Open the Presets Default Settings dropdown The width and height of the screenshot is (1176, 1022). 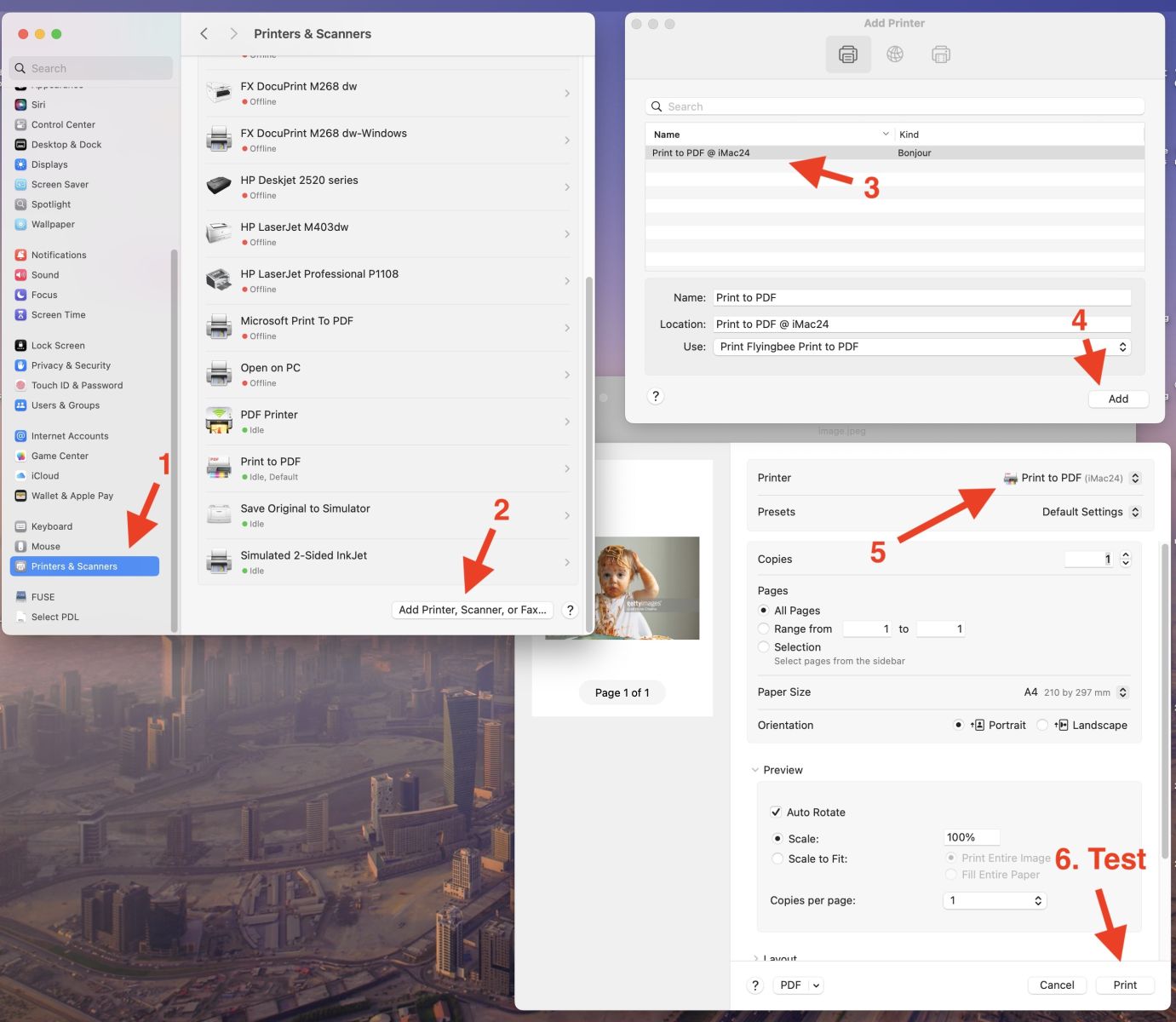pyautogui.click(x=1091, y=512)
